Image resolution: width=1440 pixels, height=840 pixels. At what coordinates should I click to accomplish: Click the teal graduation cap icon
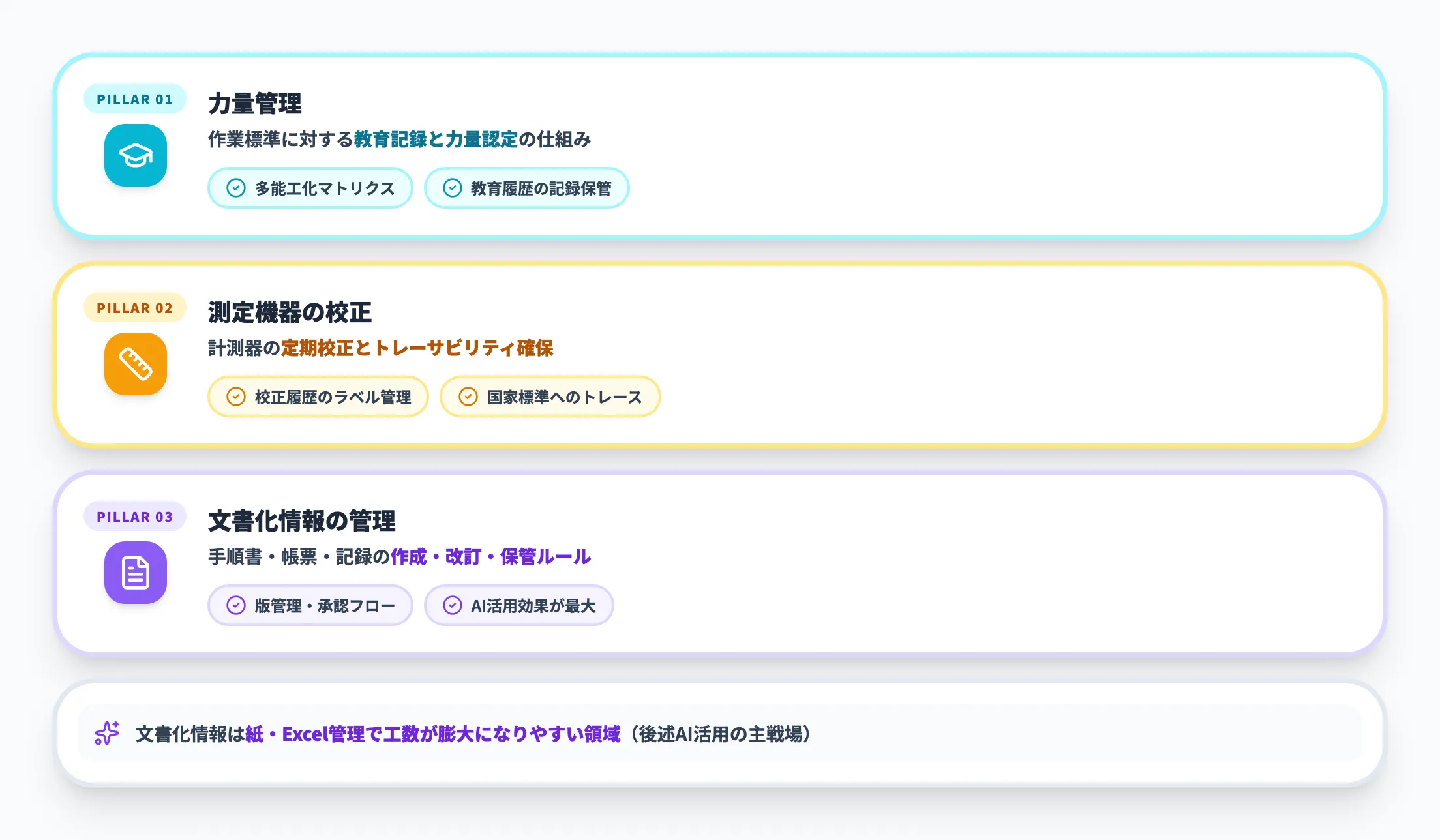pyautogui.click(x=136, y=155)
